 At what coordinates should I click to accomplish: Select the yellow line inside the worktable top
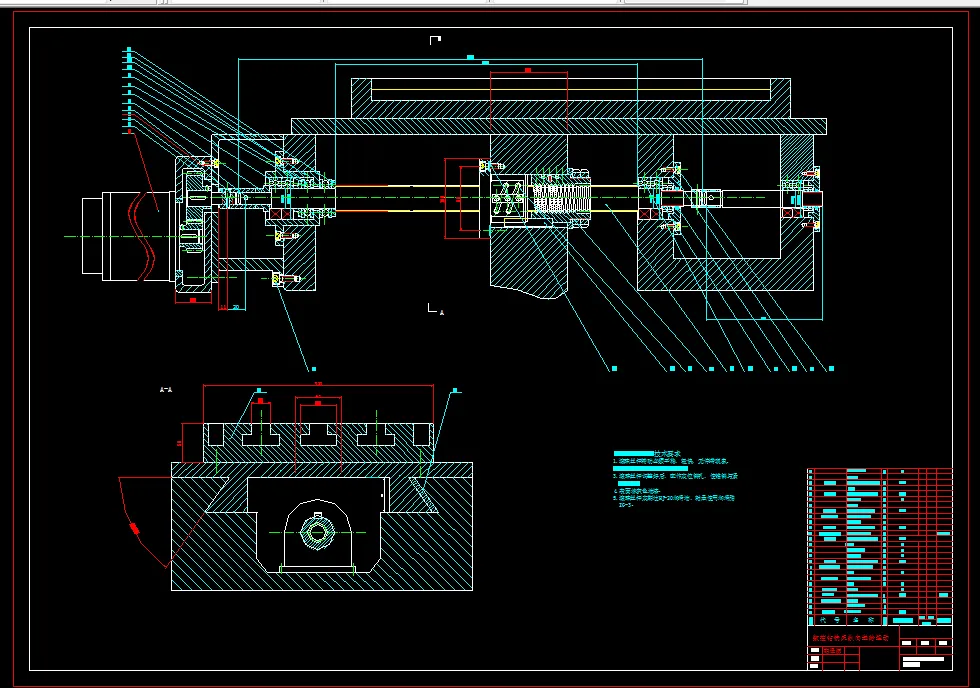[570, 89]
